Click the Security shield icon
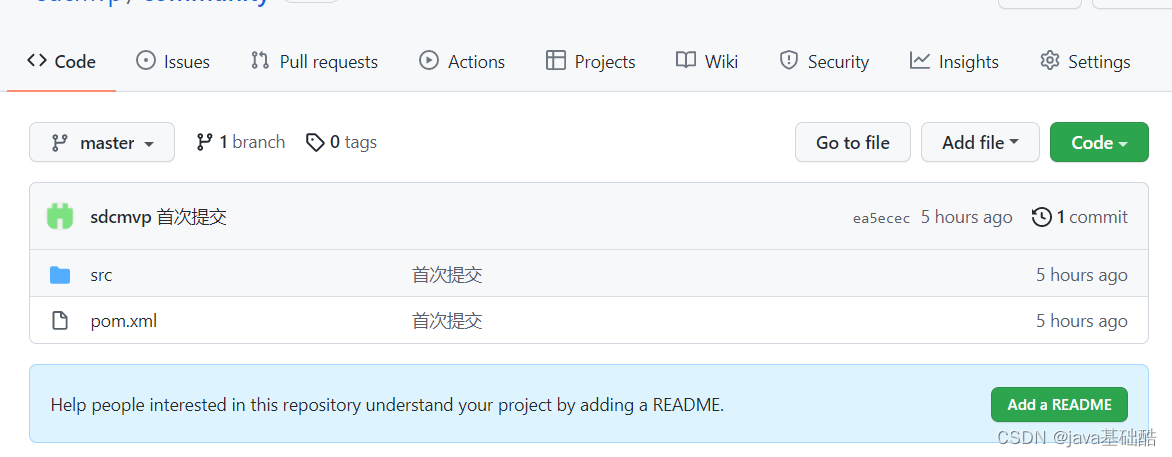This screenshot has height=457, width=1172. coord(789,61)
